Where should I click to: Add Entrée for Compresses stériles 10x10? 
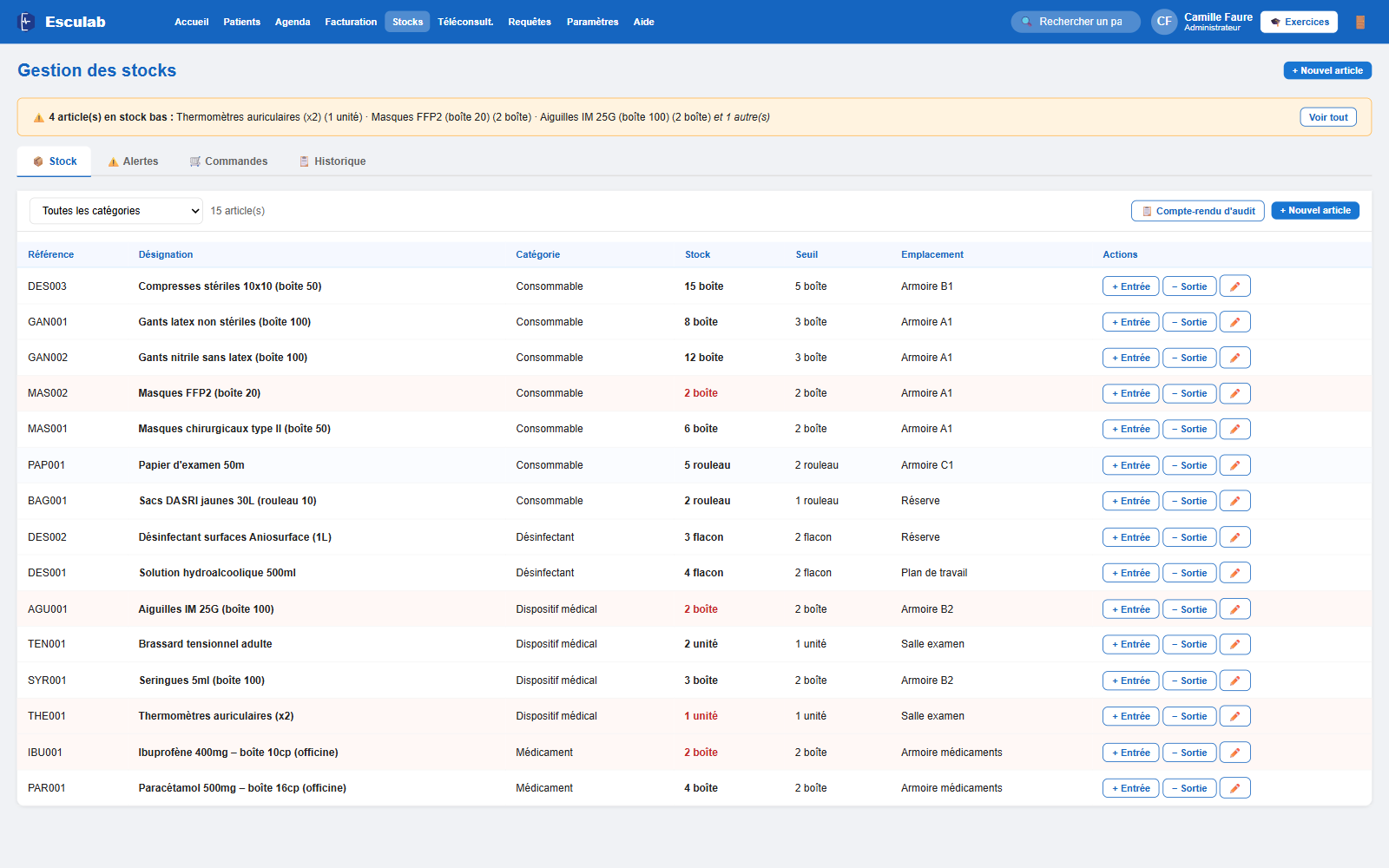pyautogui.click(x=1130, y=286)
